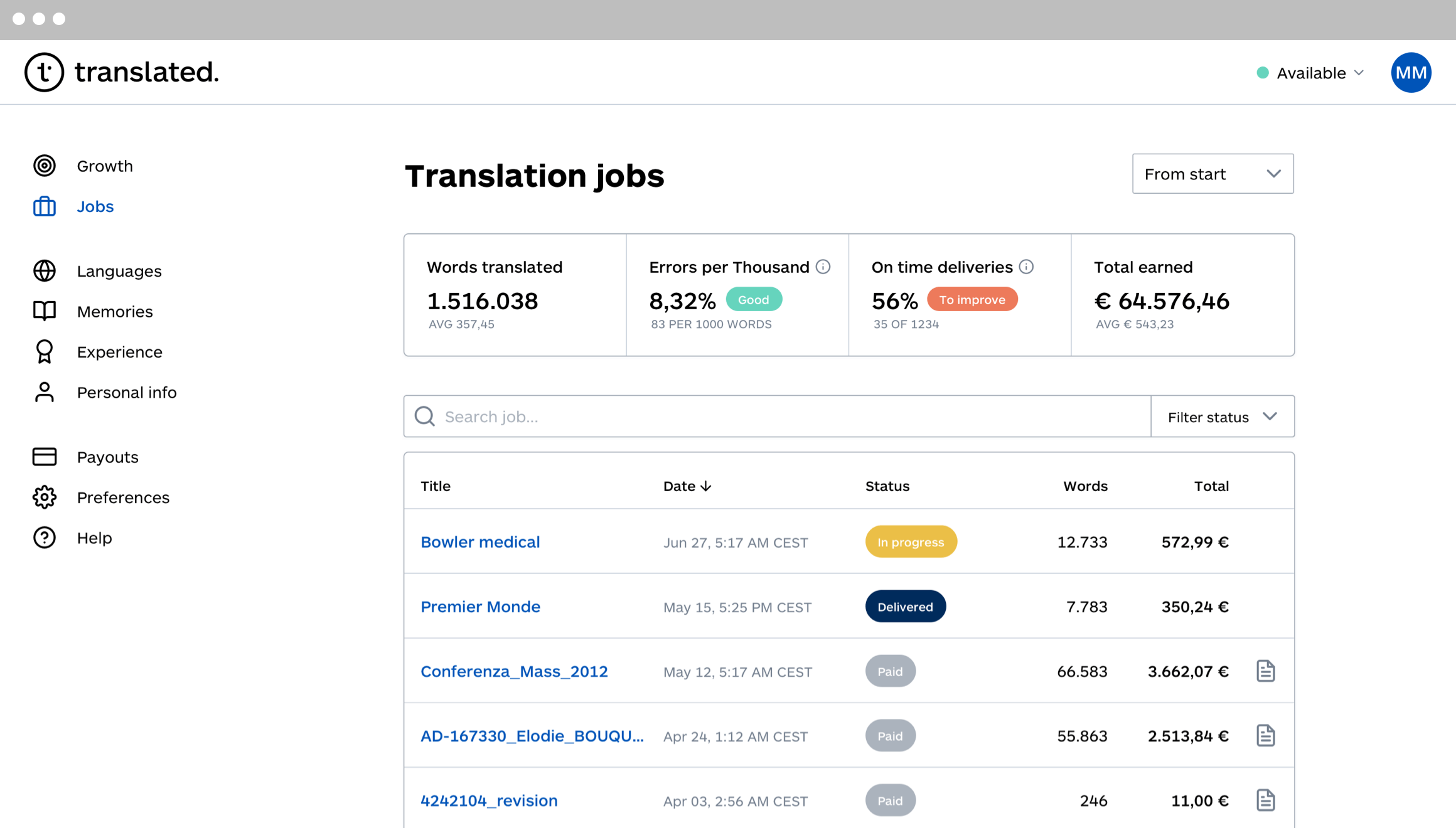The height and width of the screenshot is (828, 1456).
Task: Sort jobs by Date column header
Action: pyautogui.click(x=687, y=486)
